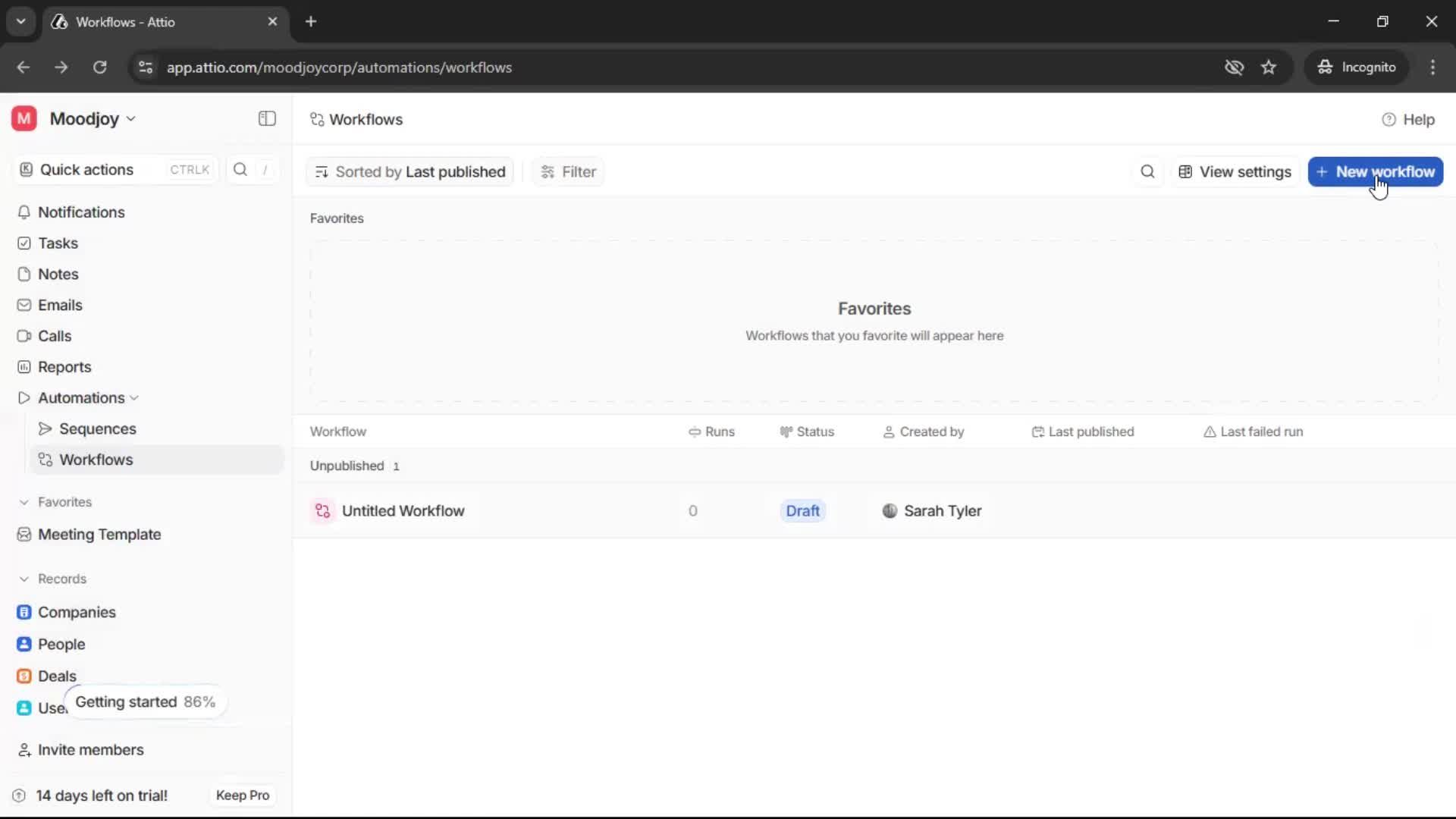This screenshot has width=1456, height=819.
Task: Click Invite members
Action: tap(90, 750)
